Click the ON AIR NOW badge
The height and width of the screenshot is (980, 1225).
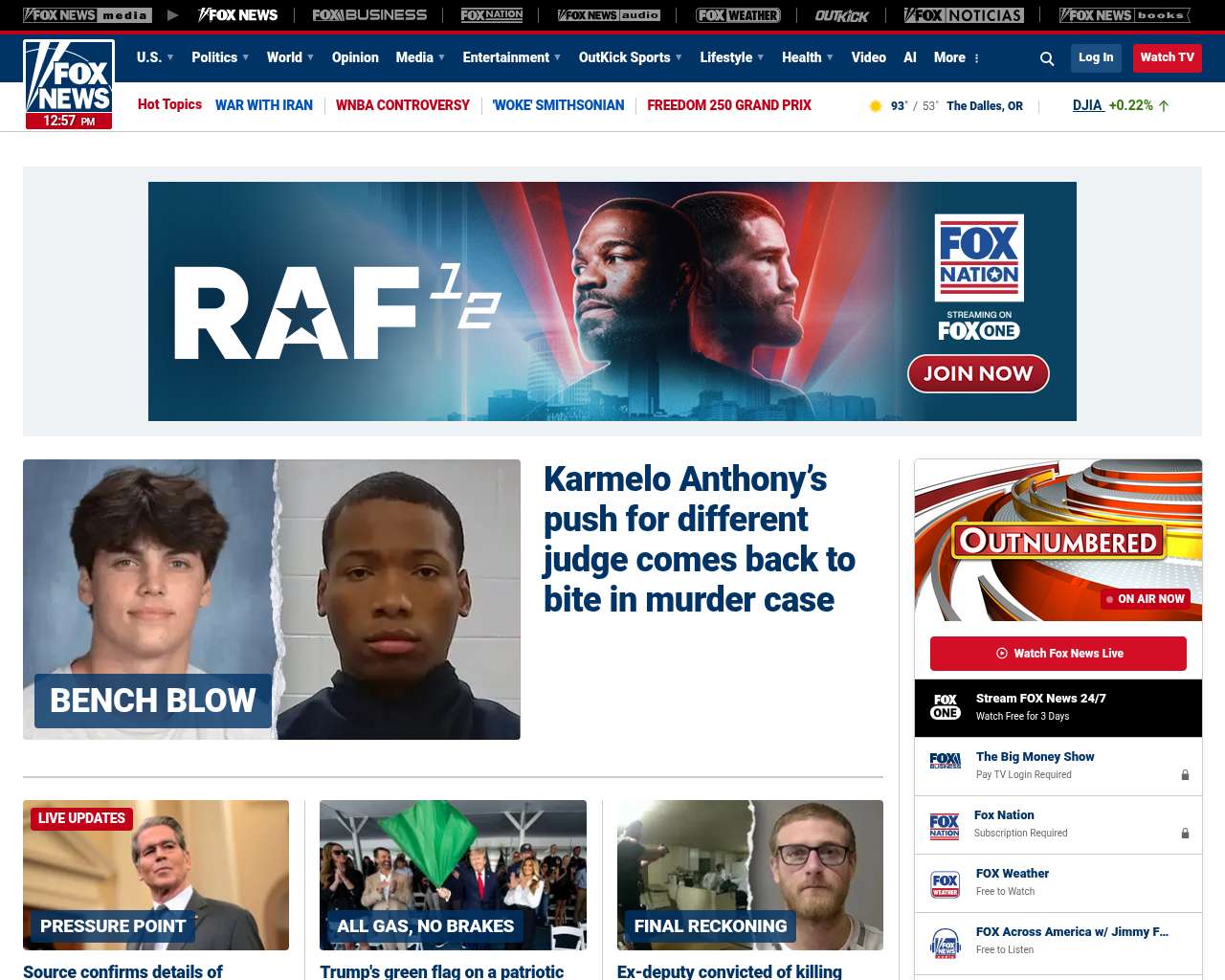(x=1146, y=599)
